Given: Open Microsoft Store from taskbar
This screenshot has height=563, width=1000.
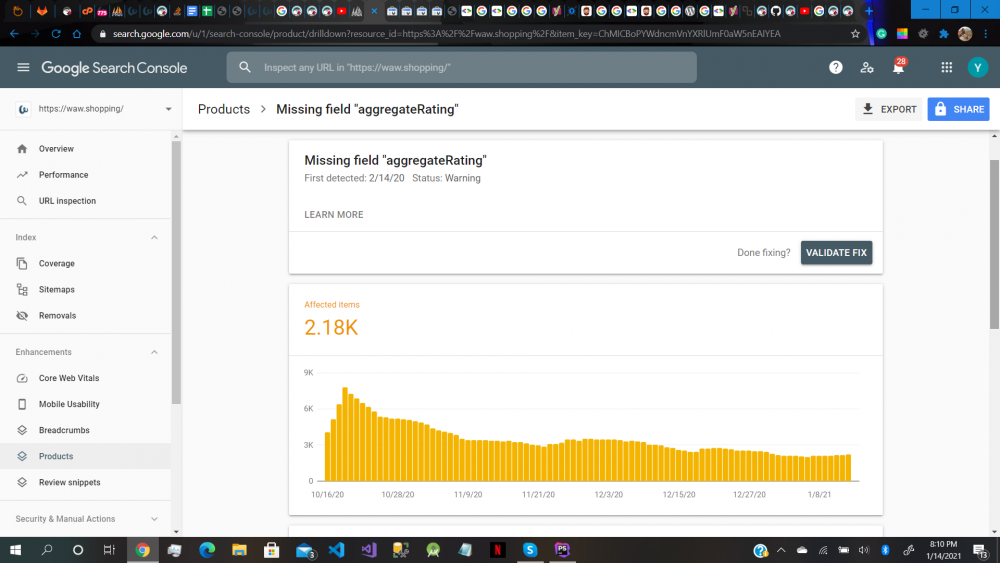Looking at the screenshot, I should (272, 550).
